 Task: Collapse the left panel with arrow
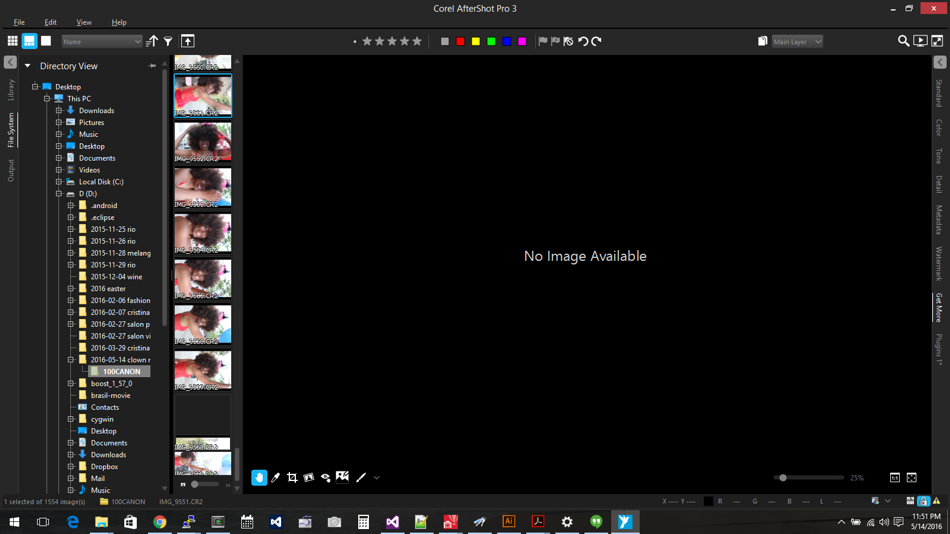10,62
